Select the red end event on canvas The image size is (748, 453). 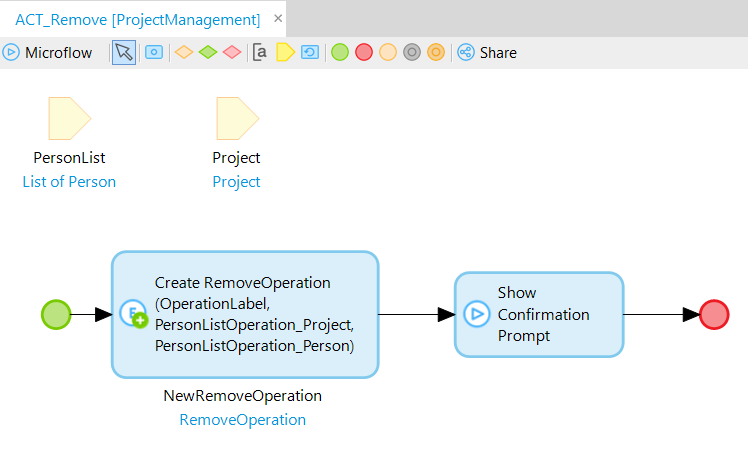point(714,315)
